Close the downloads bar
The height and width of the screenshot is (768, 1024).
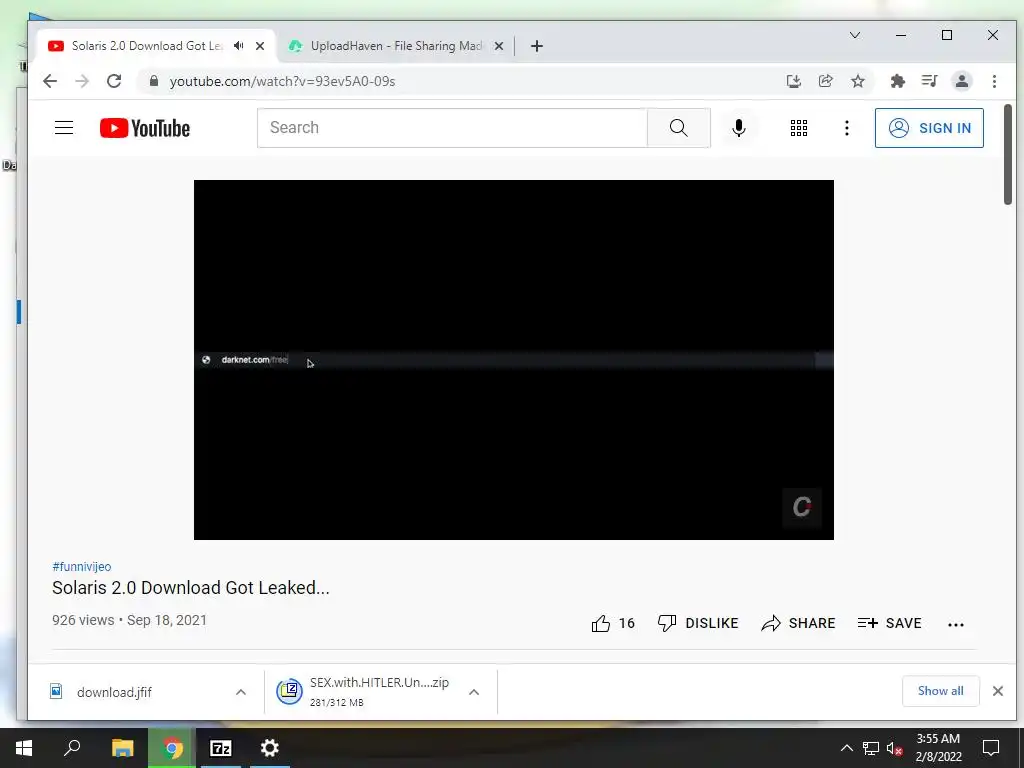[x=998, y=691]
